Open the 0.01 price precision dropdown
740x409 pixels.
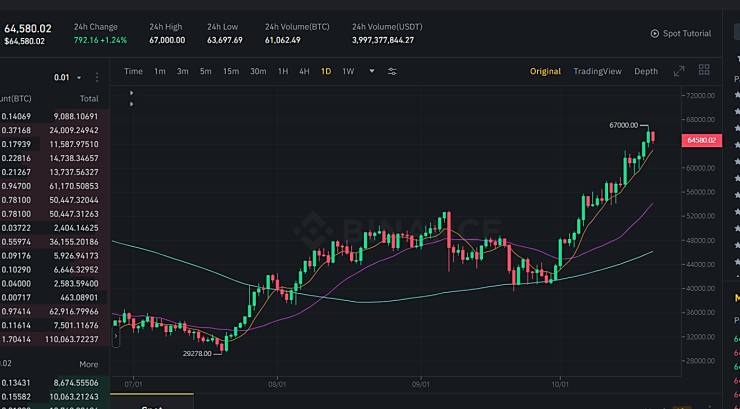tap(68, 77)
